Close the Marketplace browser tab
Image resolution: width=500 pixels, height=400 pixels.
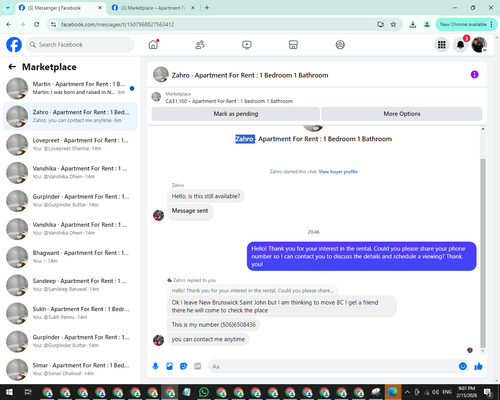[x=193, y=8]
